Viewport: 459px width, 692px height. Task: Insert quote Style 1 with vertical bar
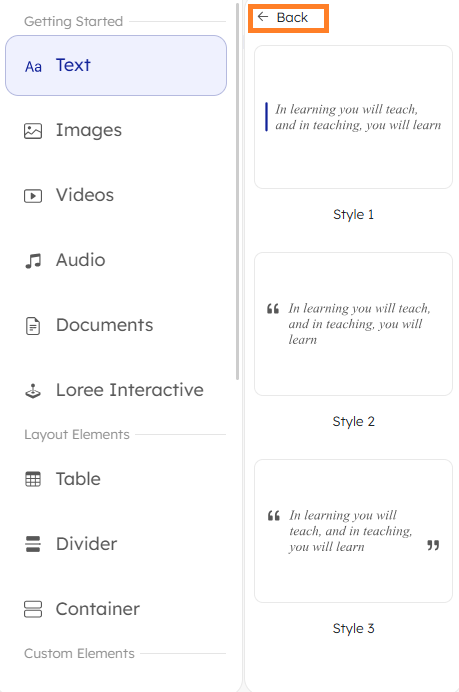click(x=354, y=117)
